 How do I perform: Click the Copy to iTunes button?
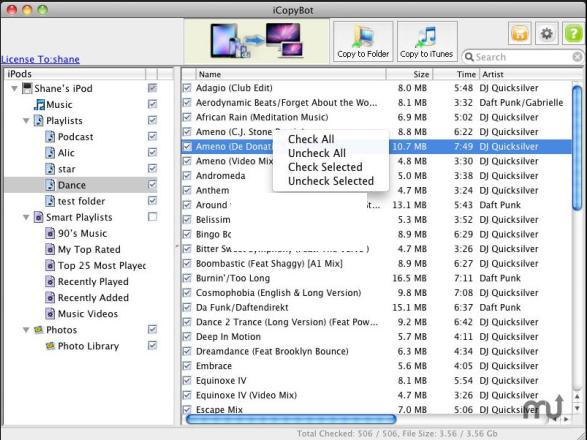(x=427, y=41)
